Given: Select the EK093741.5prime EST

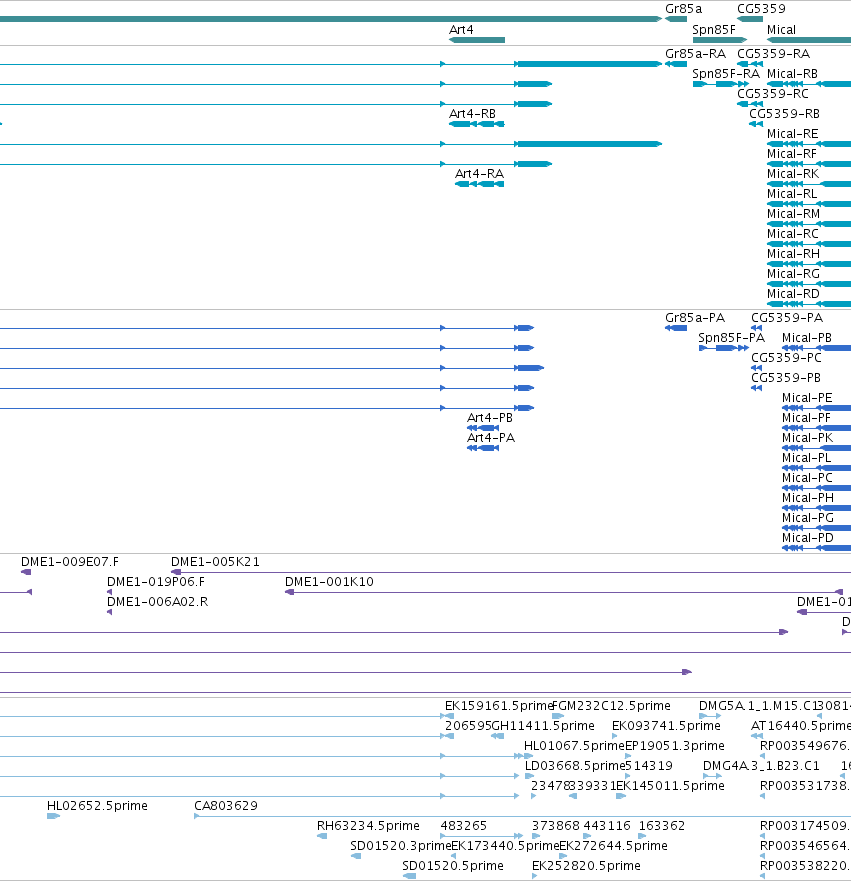Looking at the screenshot, I should point(615,736).
